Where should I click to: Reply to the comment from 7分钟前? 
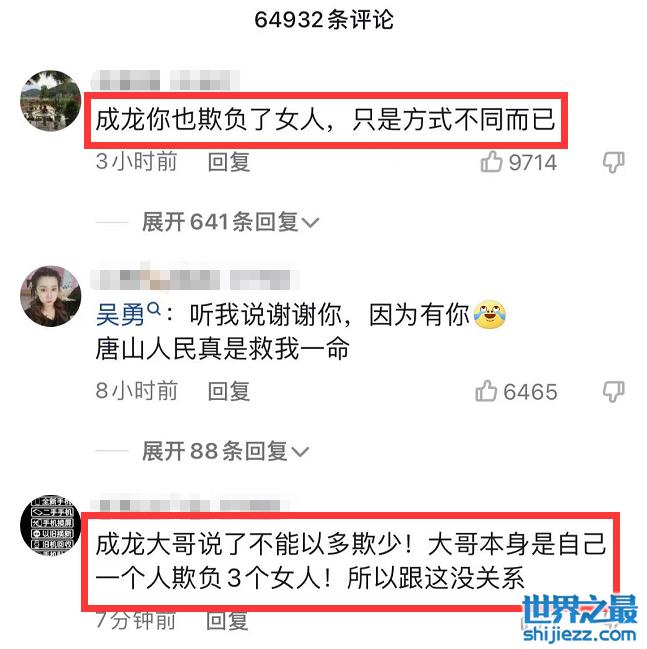point(227,620)
